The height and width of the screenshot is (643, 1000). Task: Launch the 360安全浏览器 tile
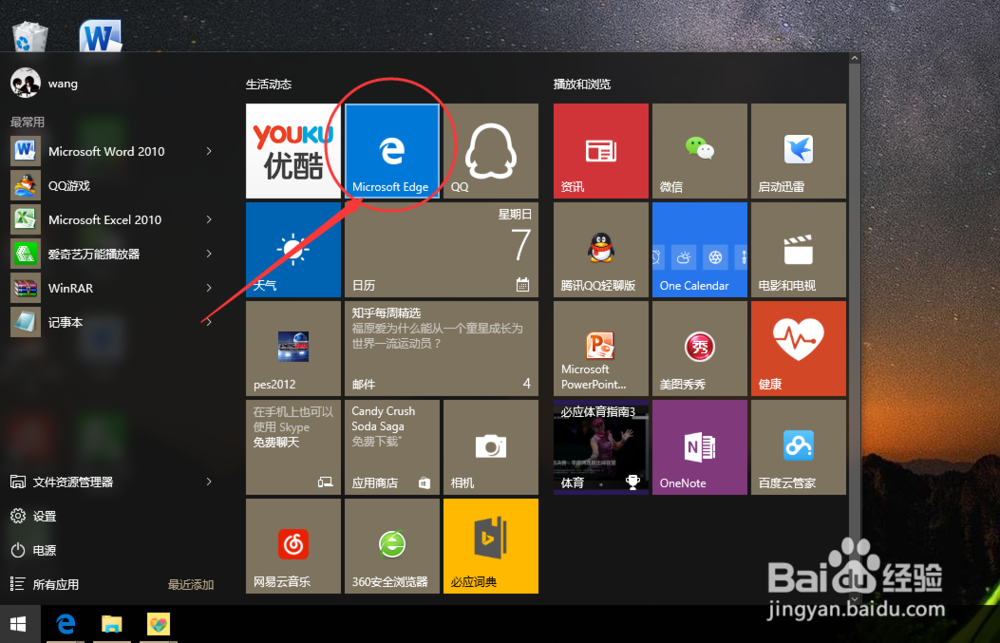tap(392, 547)
